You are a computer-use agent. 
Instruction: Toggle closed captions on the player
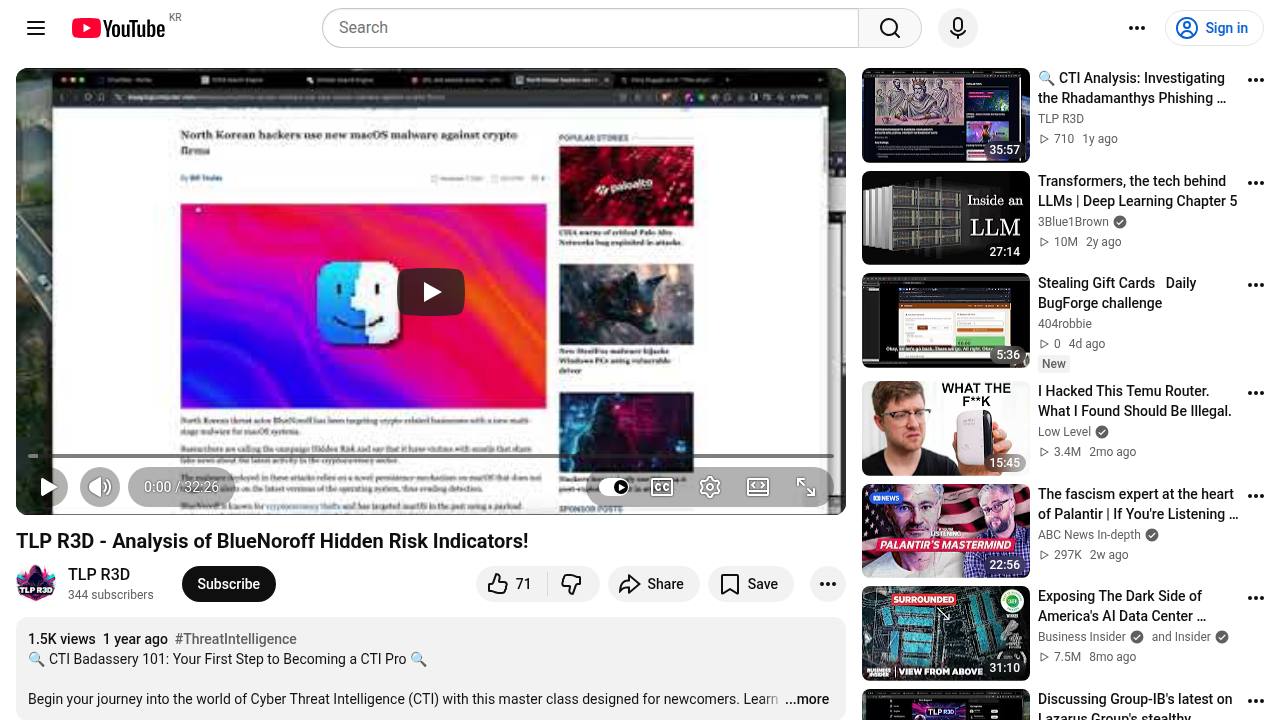[662, 487]
